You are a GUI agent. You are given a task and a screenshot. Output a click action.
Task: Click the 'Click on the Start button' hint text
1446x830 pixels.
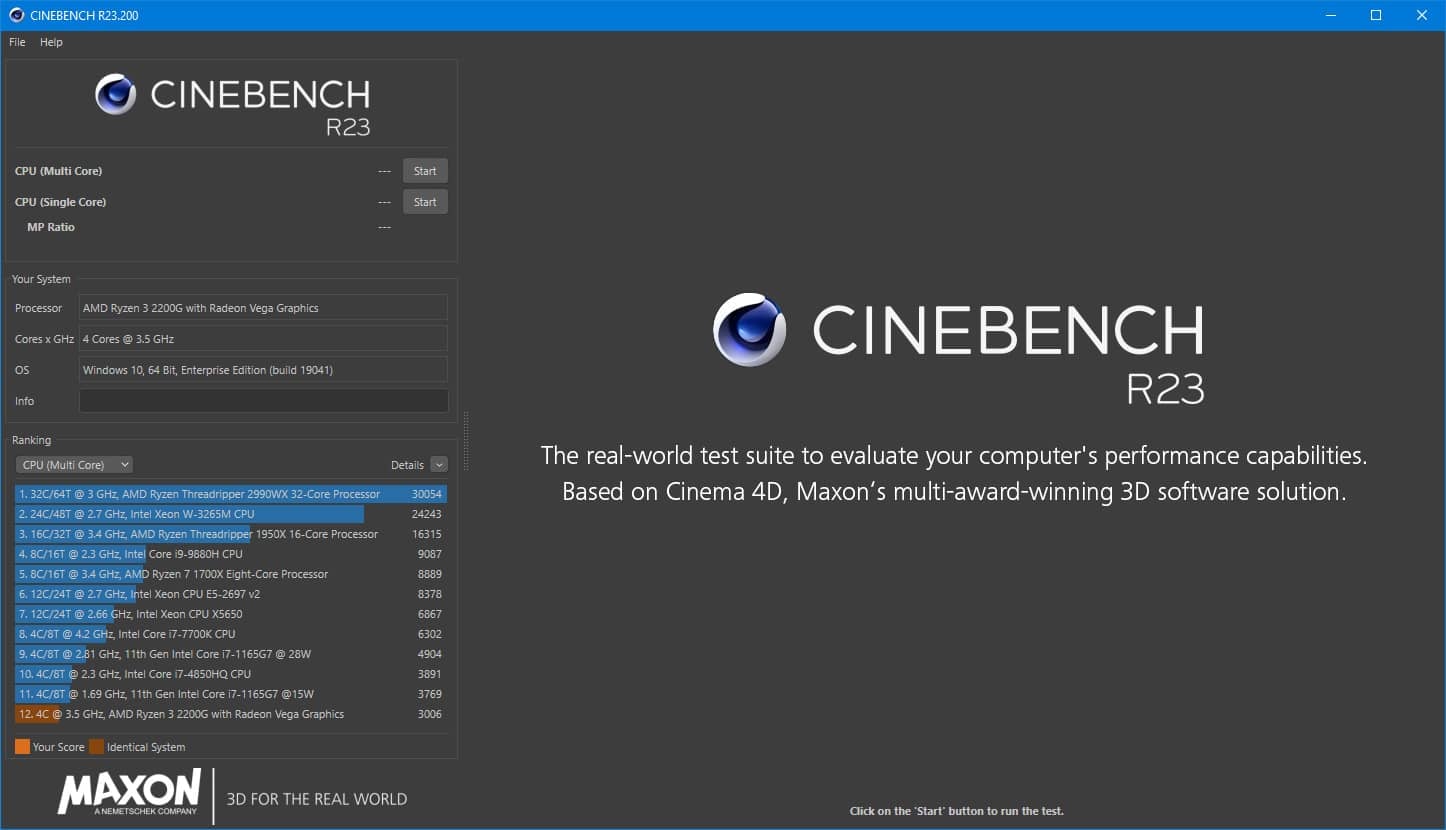point(957,811)
